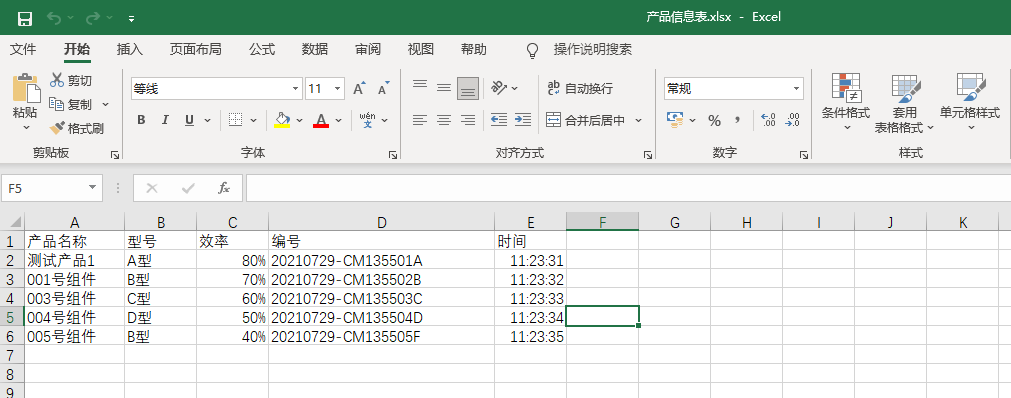The height and width of the screenshot is (398, 1011).
Task: Switch to the 插入 ribbon tab
Action: (130, 50)
